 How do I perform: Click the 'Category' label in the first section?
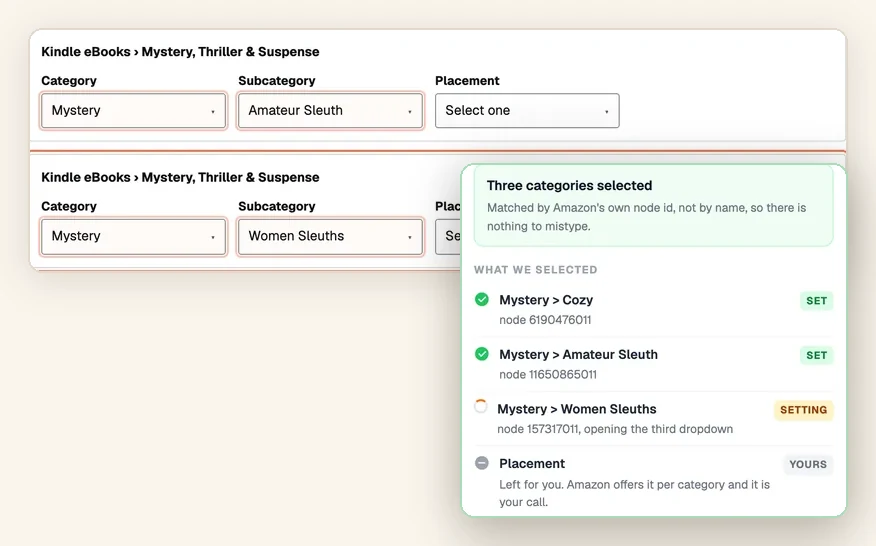coord(69,81)
